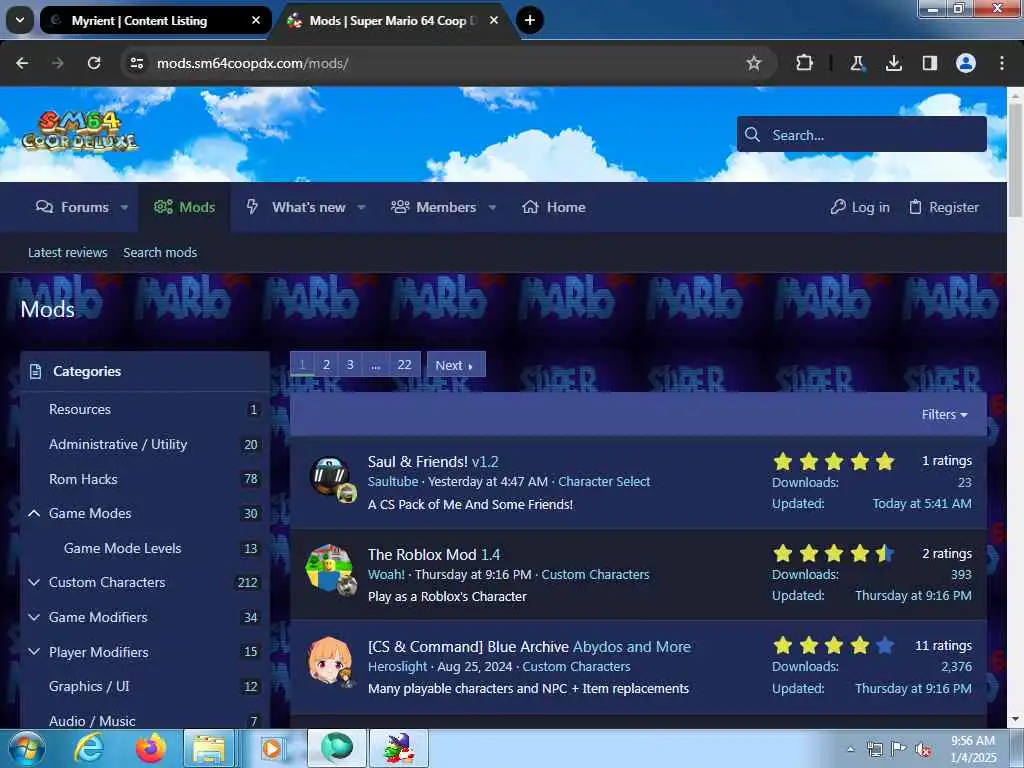Click the Character Select category link
The width and height of the screenshot is (1024, 768).
(x=604, y=481)
